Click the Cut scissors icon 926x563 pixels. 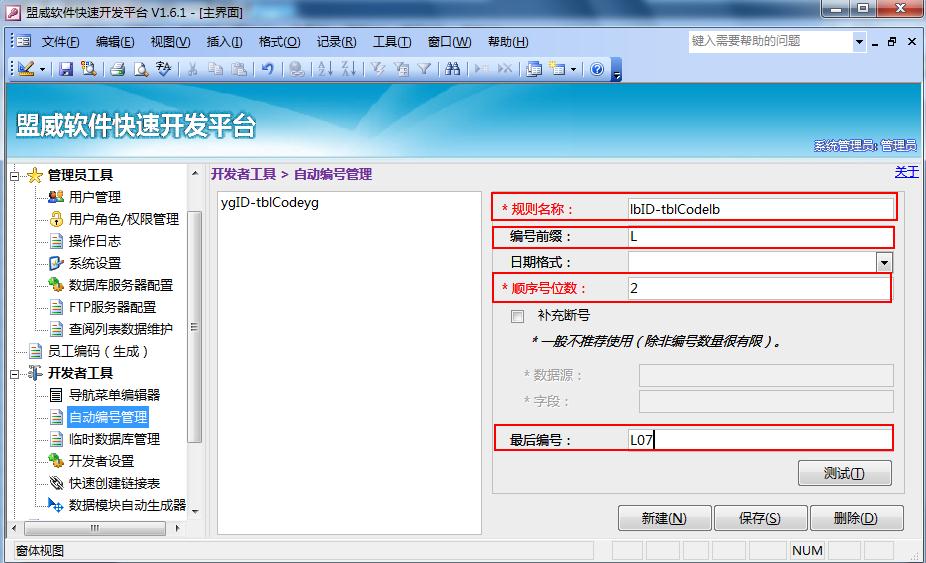(192, 69)
